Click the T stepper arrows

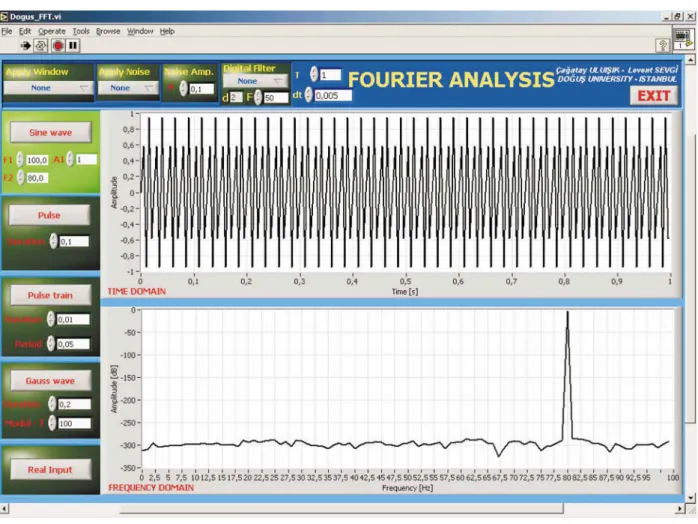pyautogui.click(x=314, y=74)
